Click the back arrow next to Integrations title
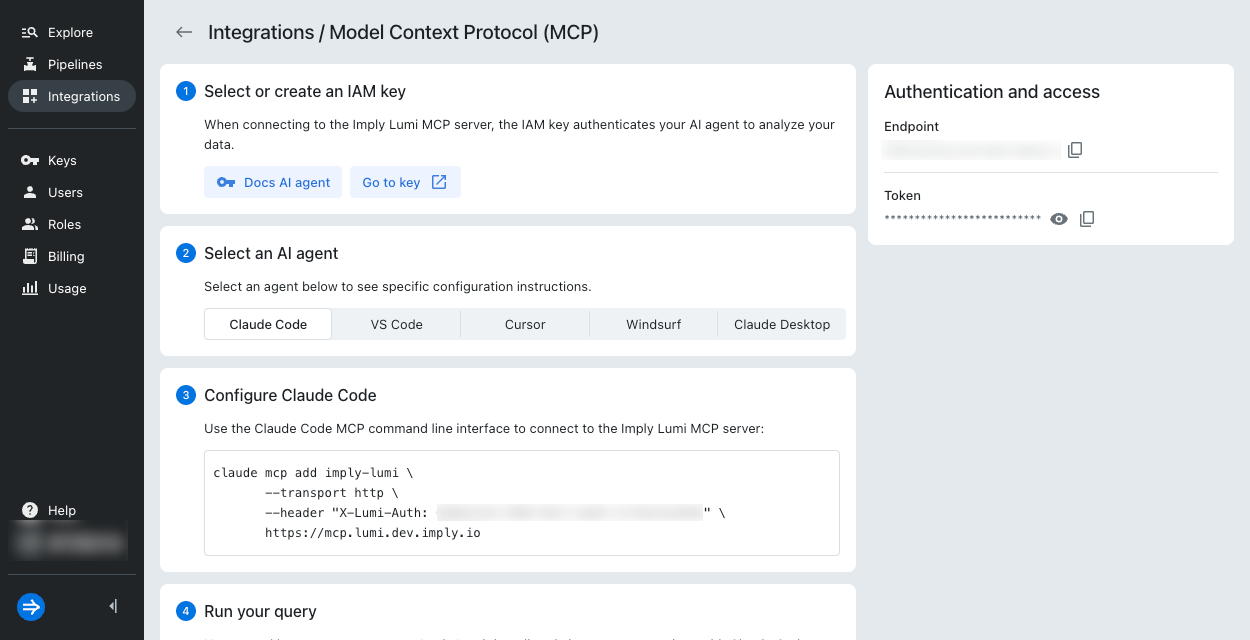1250x640 pixels. (184, 32)
